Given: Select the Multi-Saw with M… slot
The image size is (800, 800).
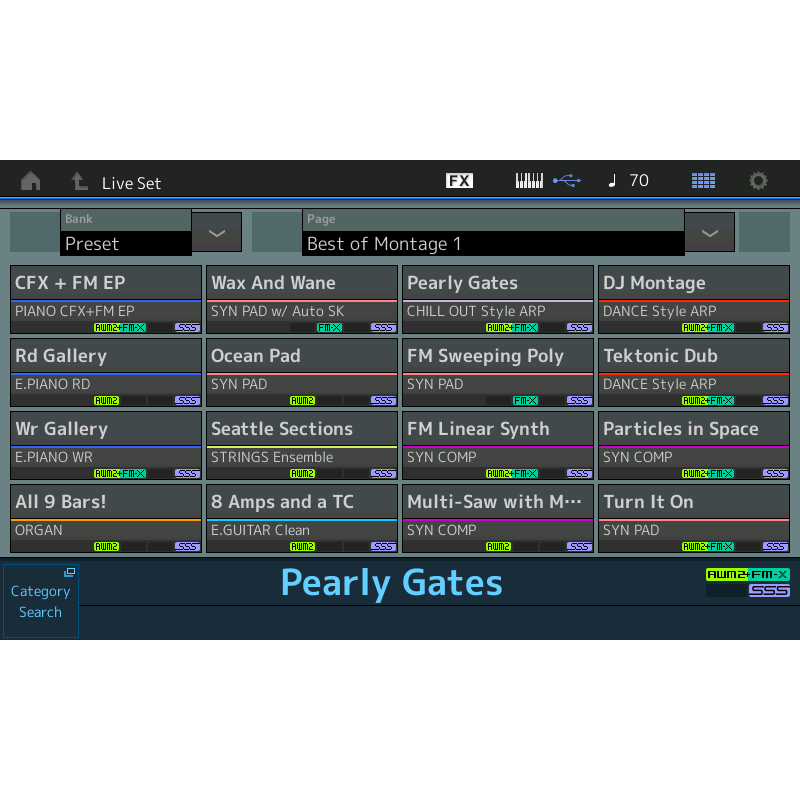Looking at the screenshot, I should pos(498,518).
